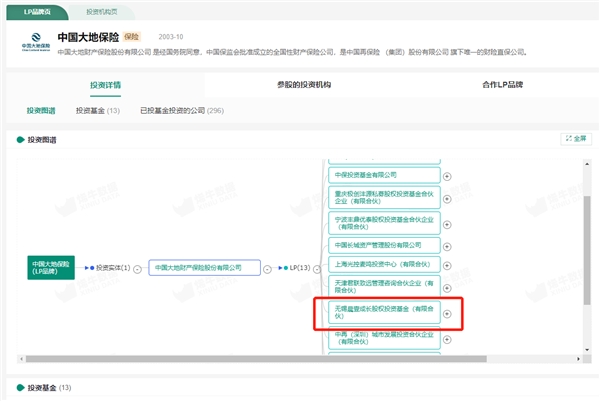This screenshot has width=600, height=401.
Task: Click the graph's vertical scrollbar thumb
Action: (x=587, y=251)
